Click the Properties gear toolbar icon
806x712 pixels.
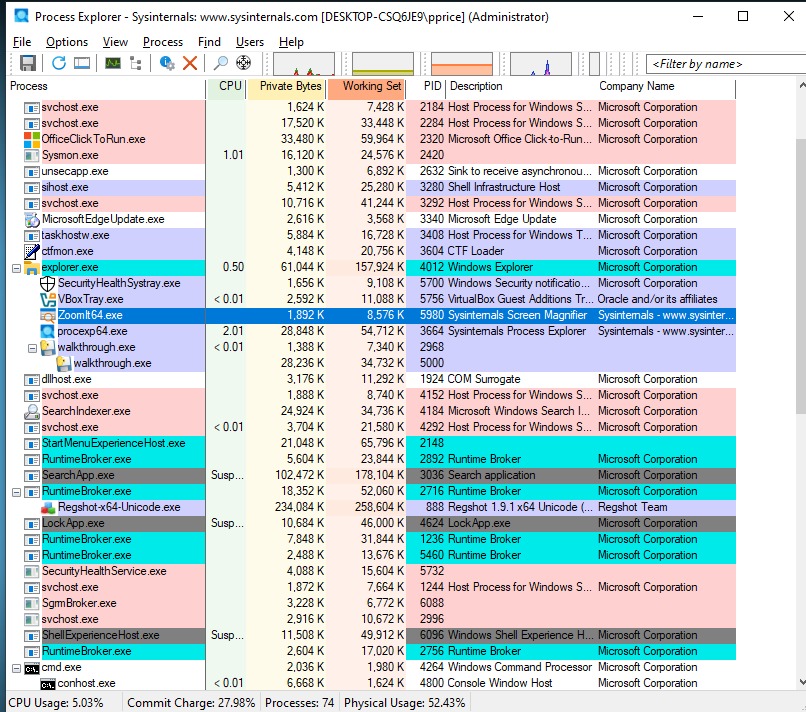coord(167,63)
